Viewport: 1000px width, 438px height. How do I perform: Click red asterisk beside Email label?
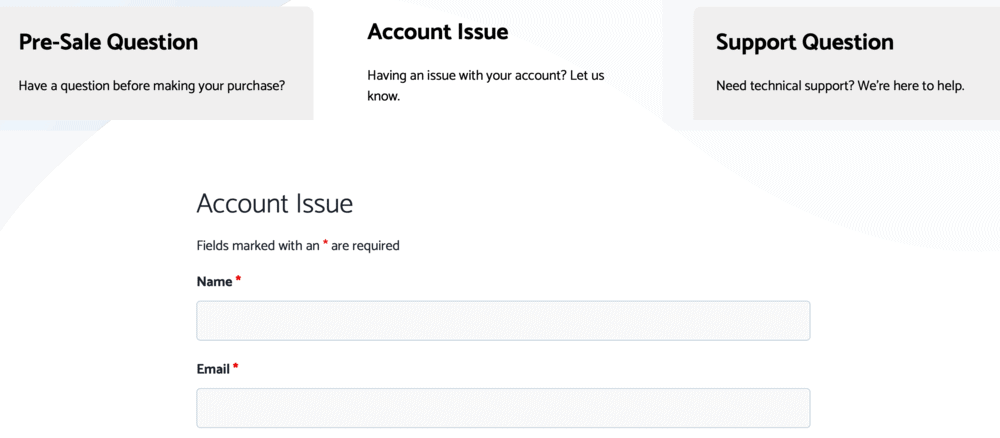coord(236,368)
